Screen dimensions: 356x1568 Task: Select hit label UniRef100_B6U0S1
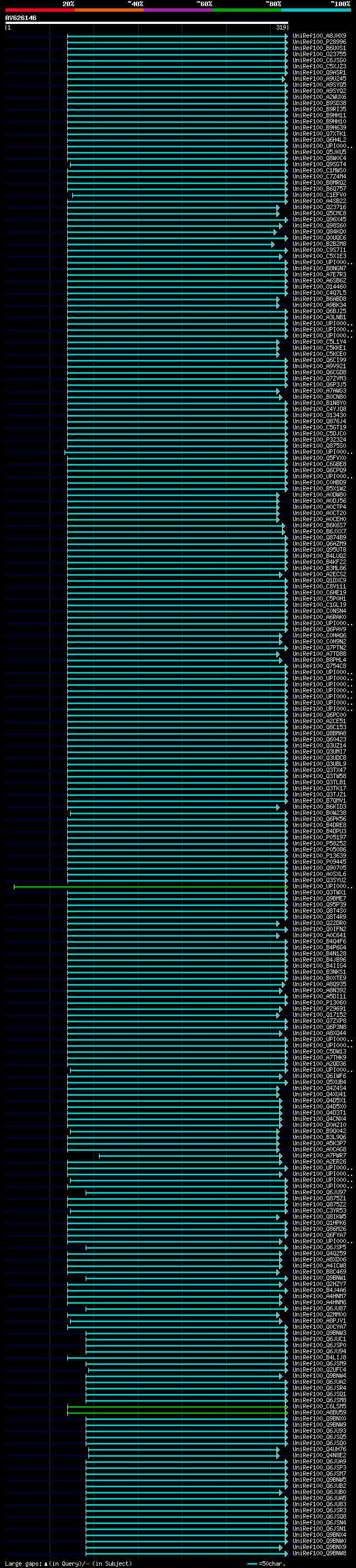coord(319,48)
